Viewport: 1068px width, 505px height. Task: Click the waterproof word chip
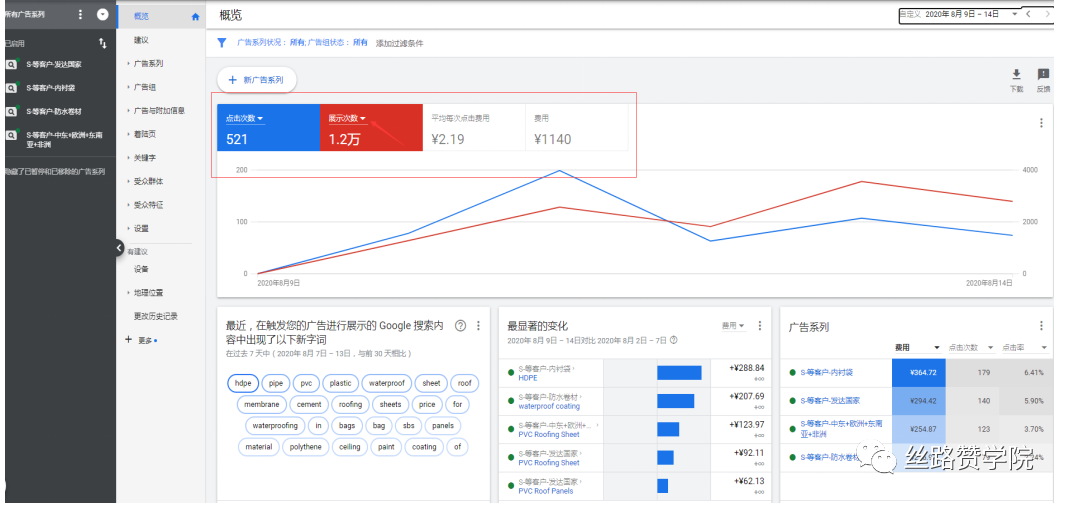386,383
